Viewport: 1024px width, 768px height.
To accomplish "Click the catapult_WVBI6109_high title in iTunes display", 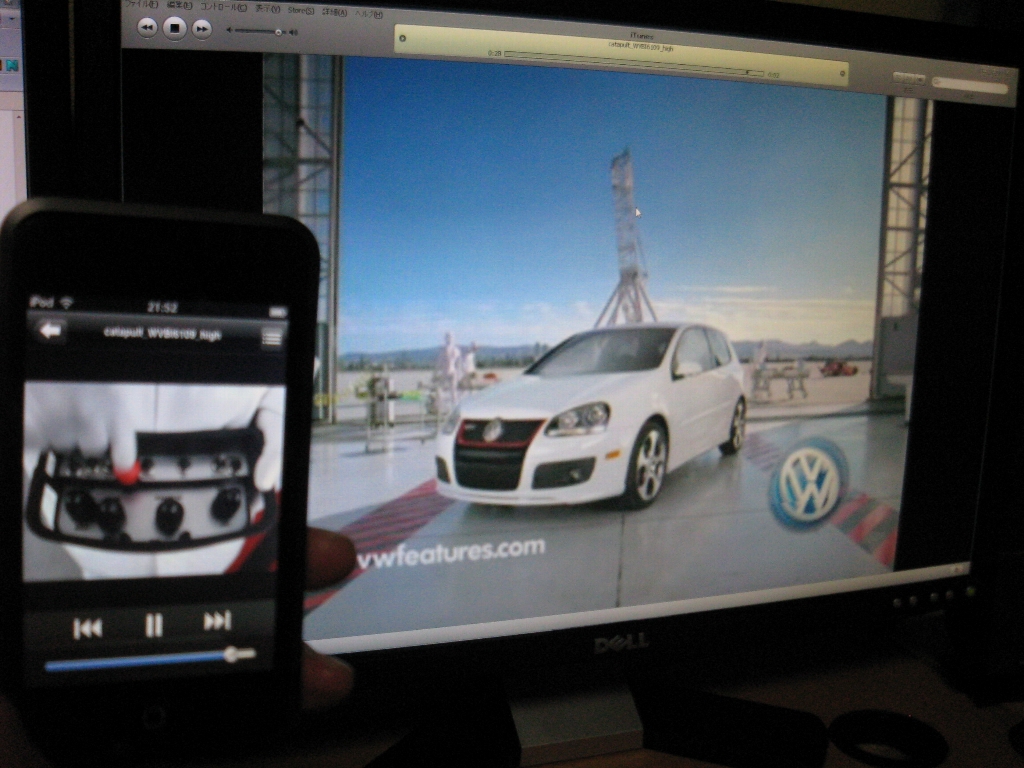I will tap(641, 46).
